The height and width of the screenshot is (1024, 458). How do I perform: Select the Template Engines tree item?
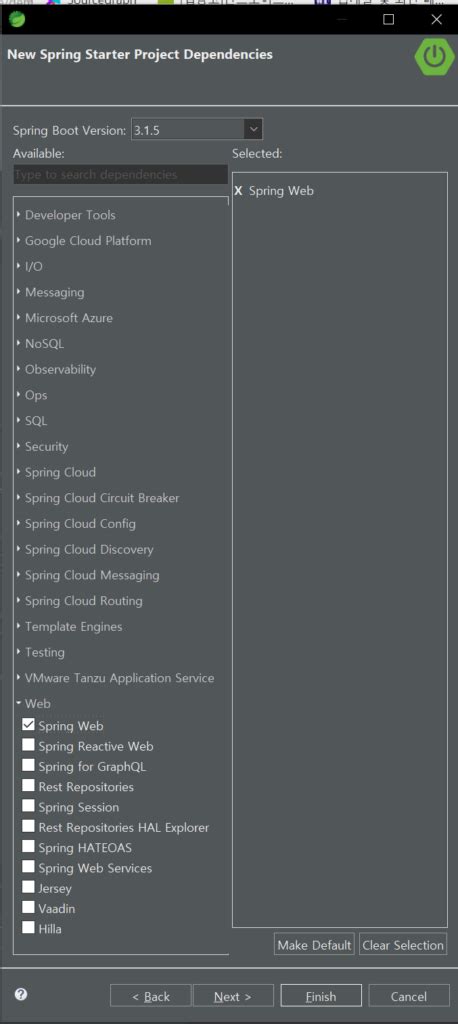tap(73, 626)
